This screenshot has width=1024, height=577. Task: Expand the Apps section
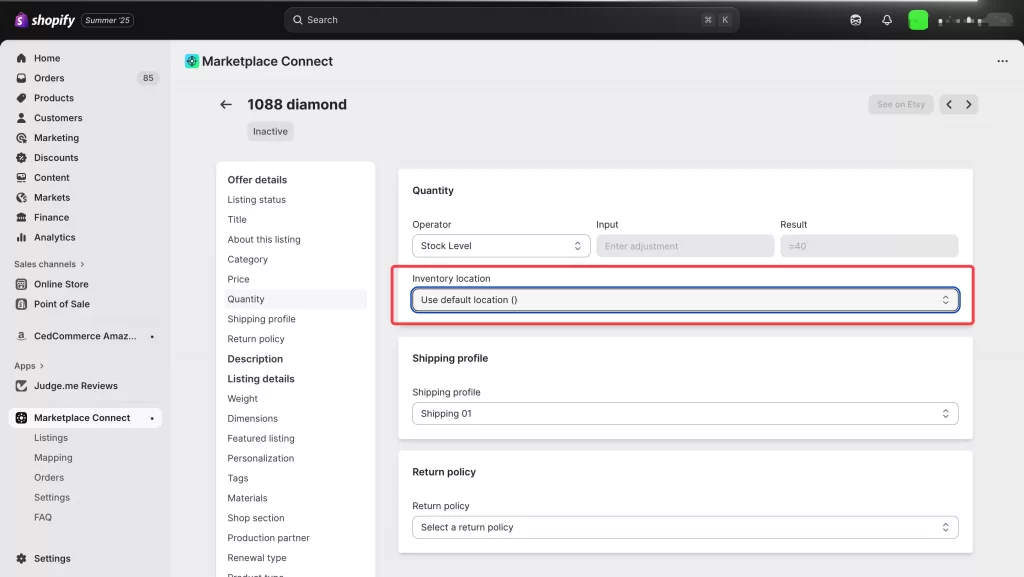29,366
